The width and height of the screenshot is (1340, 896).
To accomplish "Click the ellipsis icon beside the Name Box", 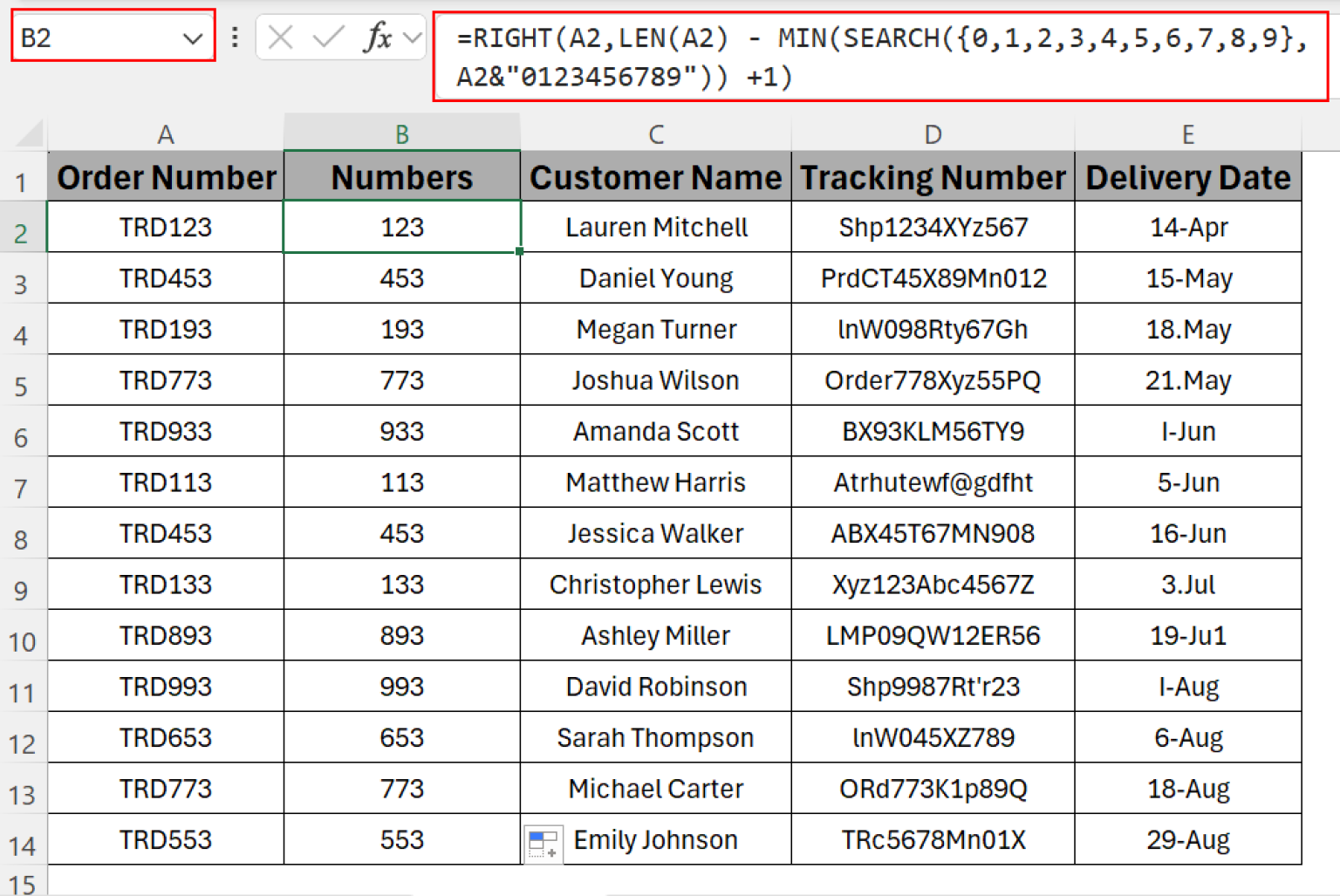I will click(234, 37).
